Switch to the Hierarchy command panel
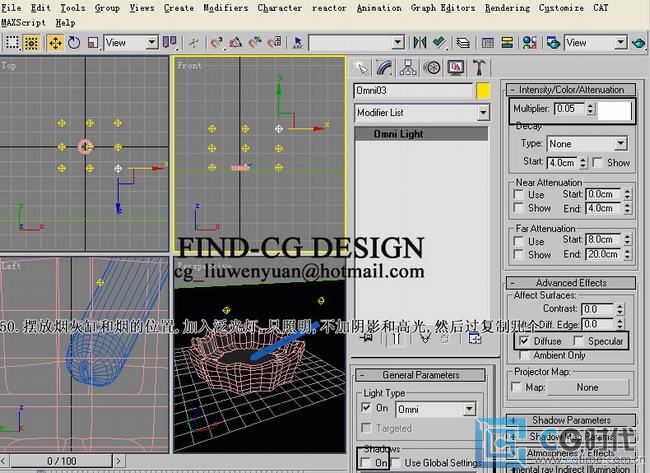The width and height of the screenshot is (650, 473). 408,68
